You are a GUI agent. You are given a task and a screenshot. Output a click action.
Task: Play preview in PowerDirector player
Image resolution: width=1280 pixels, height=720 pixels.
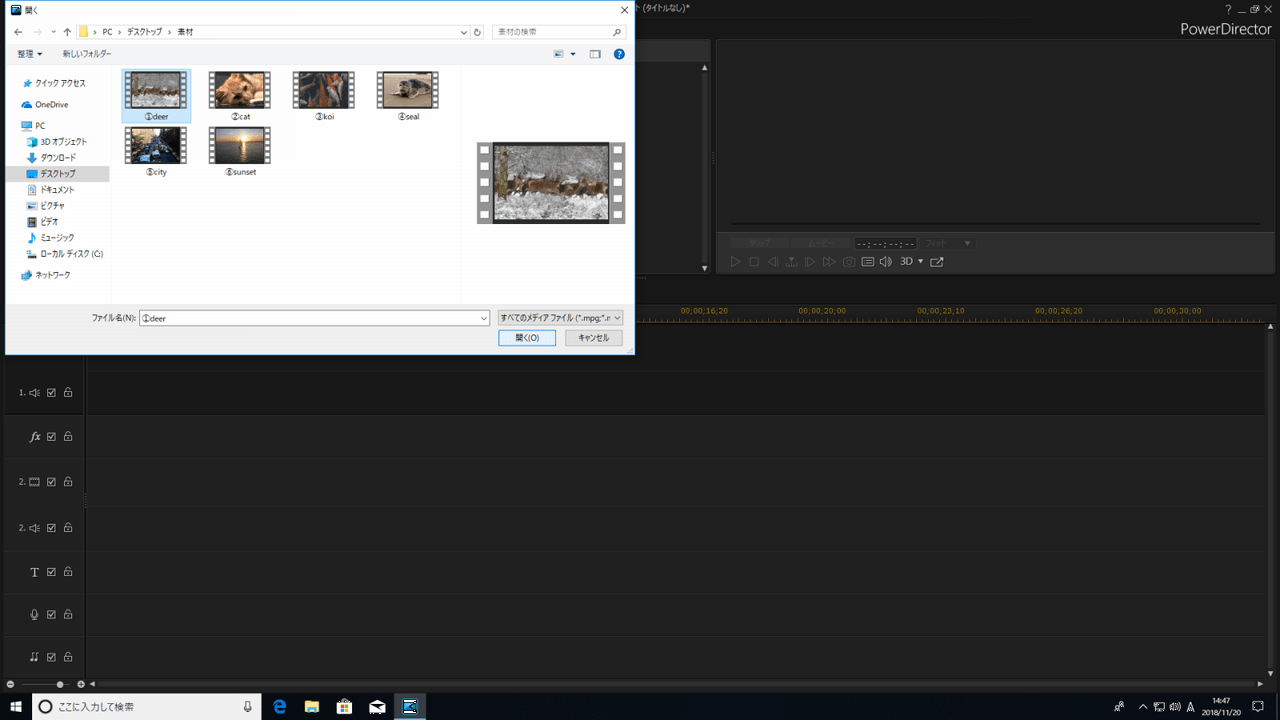(735, 262)
